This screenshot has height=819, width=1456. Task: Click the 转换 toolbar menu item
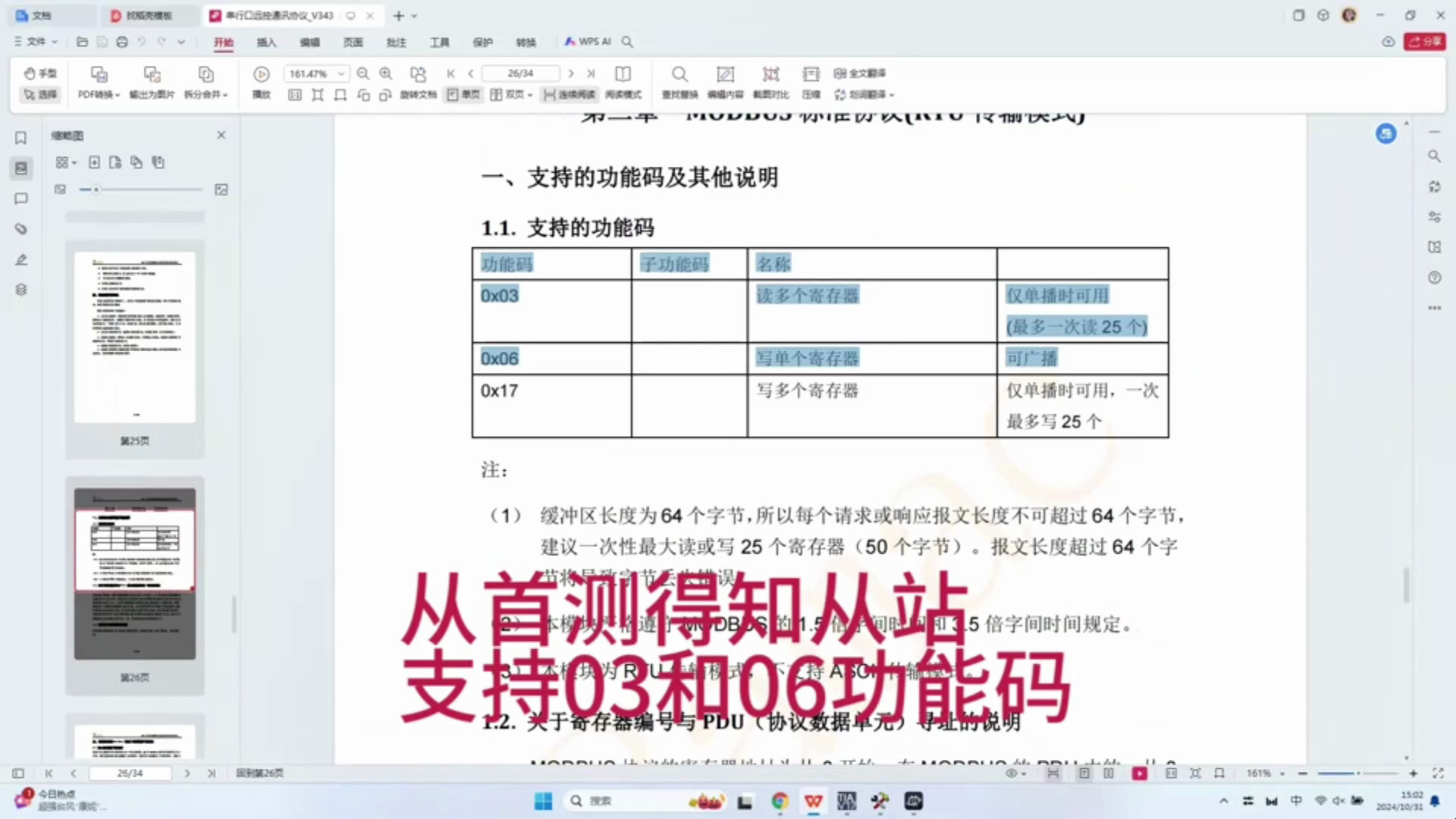click(527, 42)
